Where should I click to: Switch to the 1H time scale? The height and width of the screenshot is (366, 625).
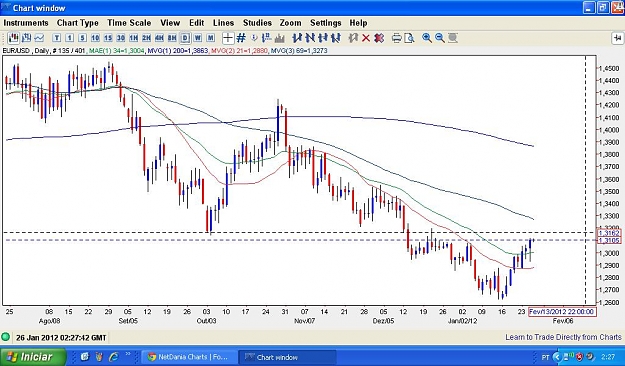coord(134,38)
